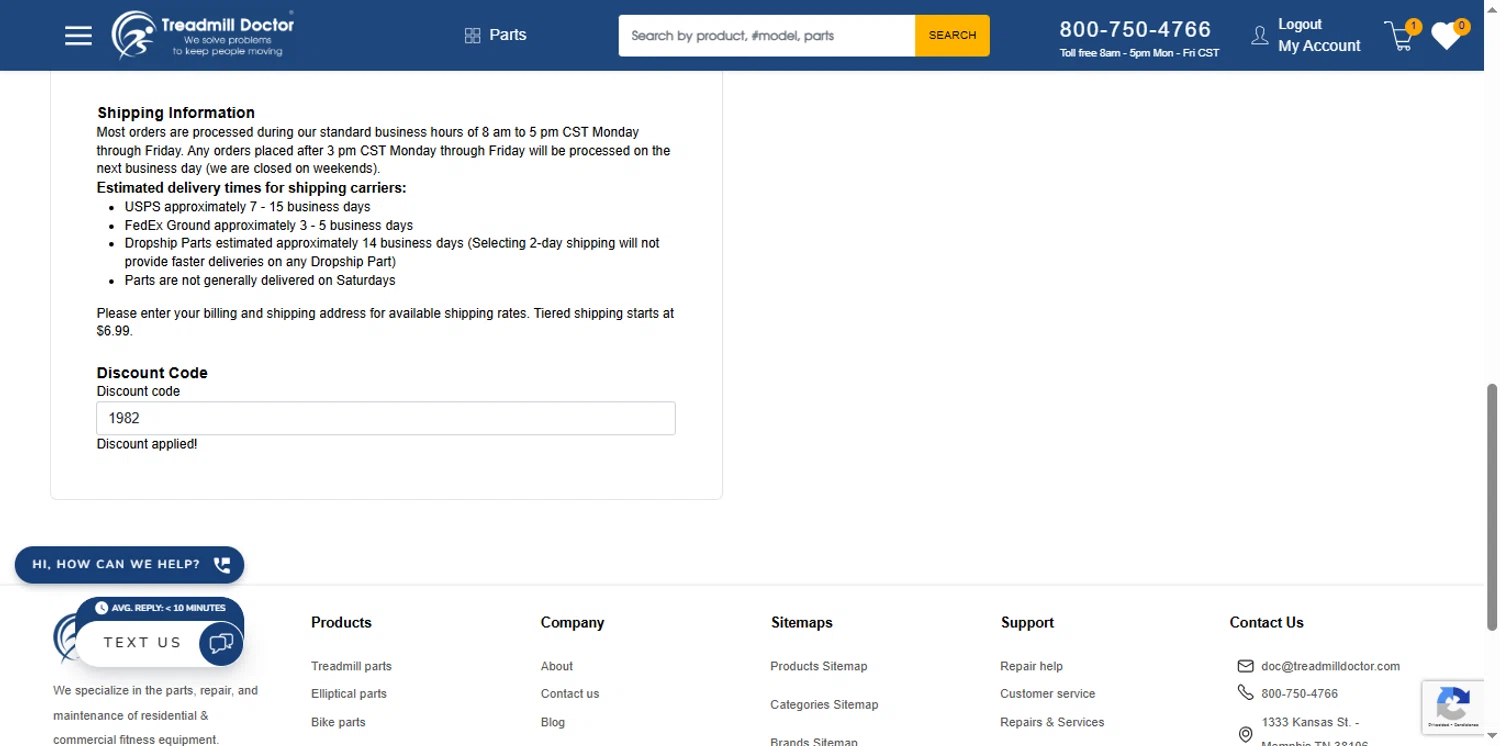The width and height of the screenshot is (1500, 746).
Task: Click 'Parts are not generally delivered on Saturdays'
Action: (x=260, y=281)
